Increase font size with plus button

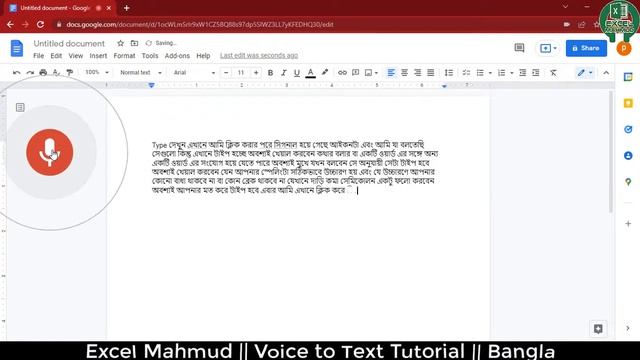256,73
